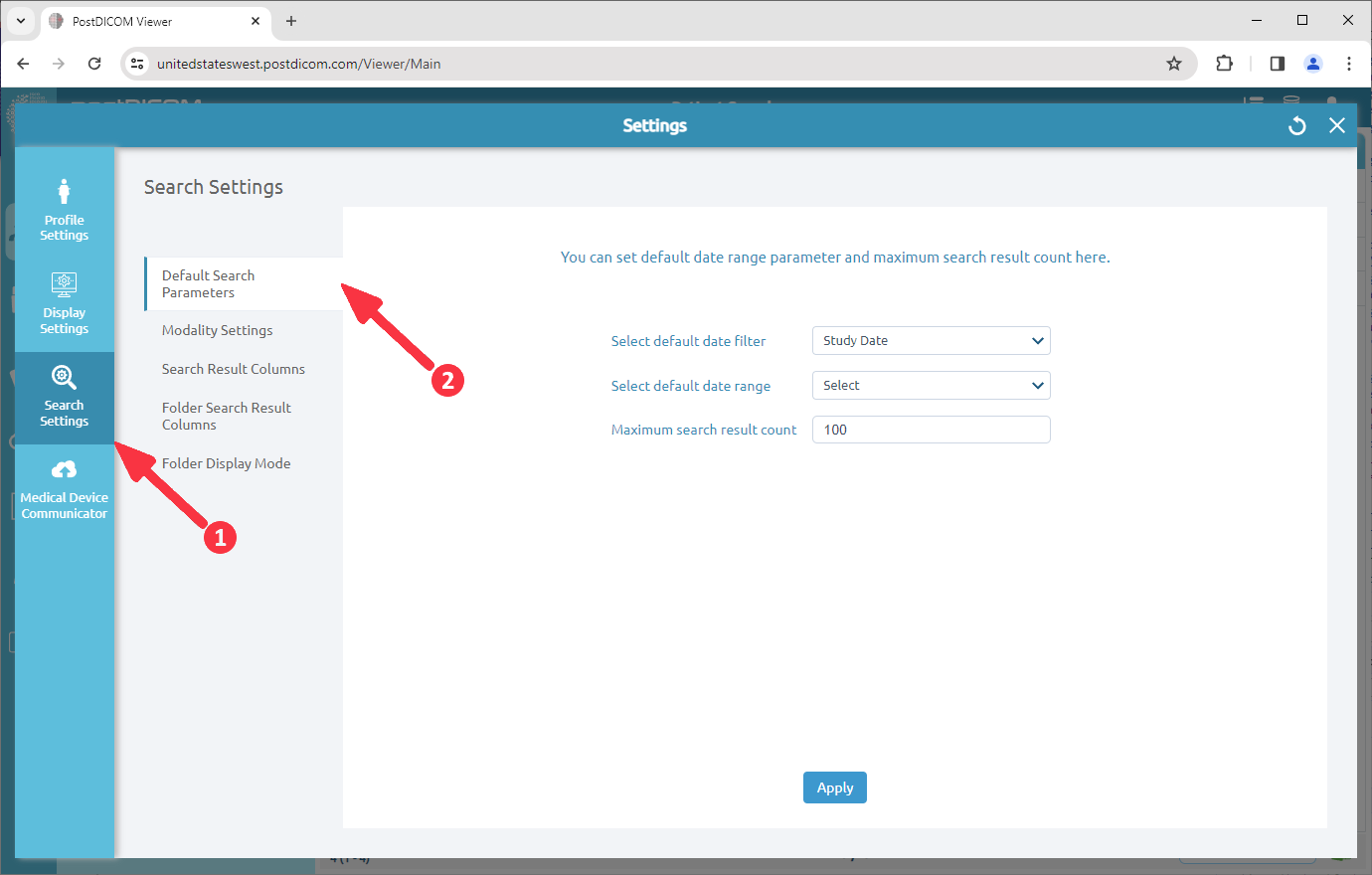The image size is (1372, 875).
Task: Reload the page with the refresh icon
Action: pyautogui.click(x=94, y=63)
